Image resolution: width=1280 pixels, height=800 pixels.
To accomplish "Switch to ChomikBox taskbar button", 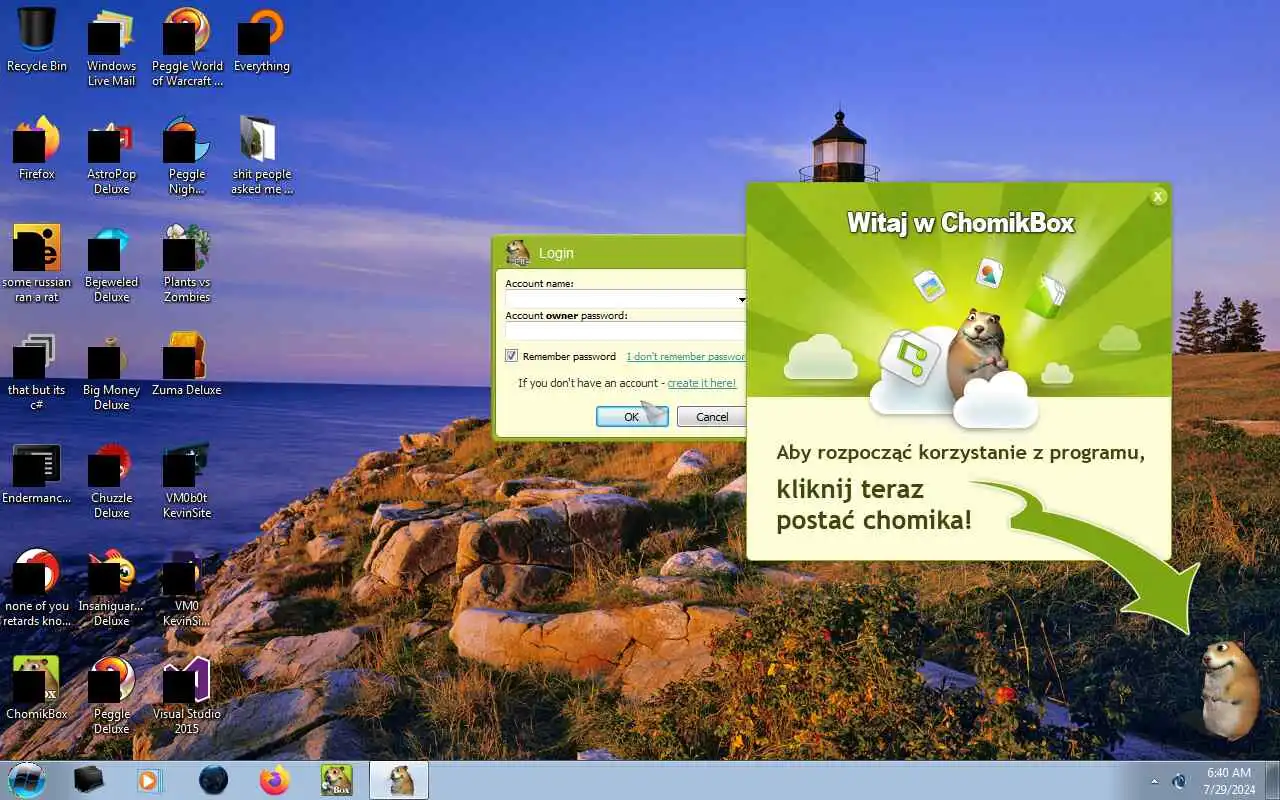I will point(336,780).
